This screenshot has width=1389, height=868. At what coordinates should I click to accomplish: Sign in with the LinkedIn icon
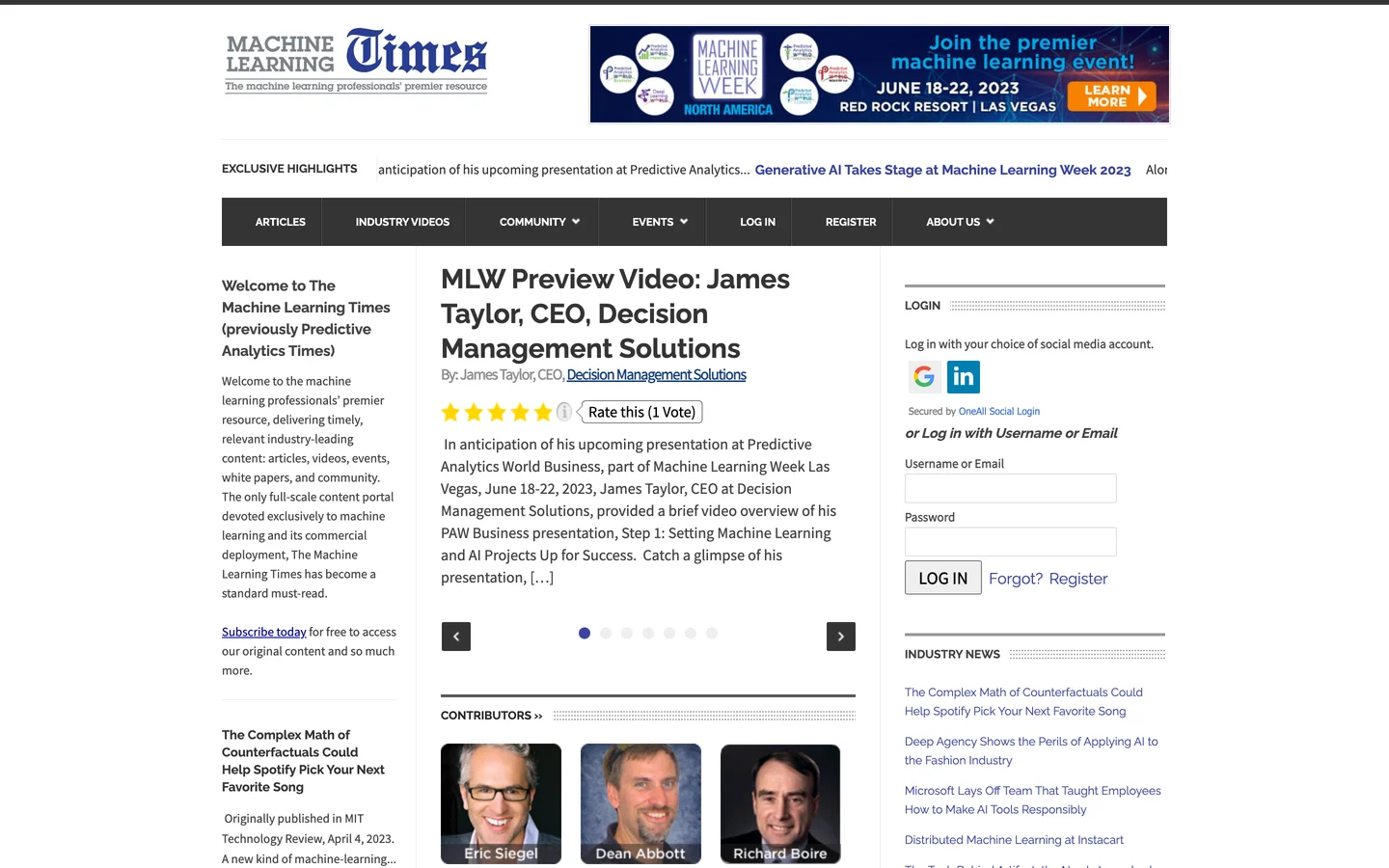(964, 376)
